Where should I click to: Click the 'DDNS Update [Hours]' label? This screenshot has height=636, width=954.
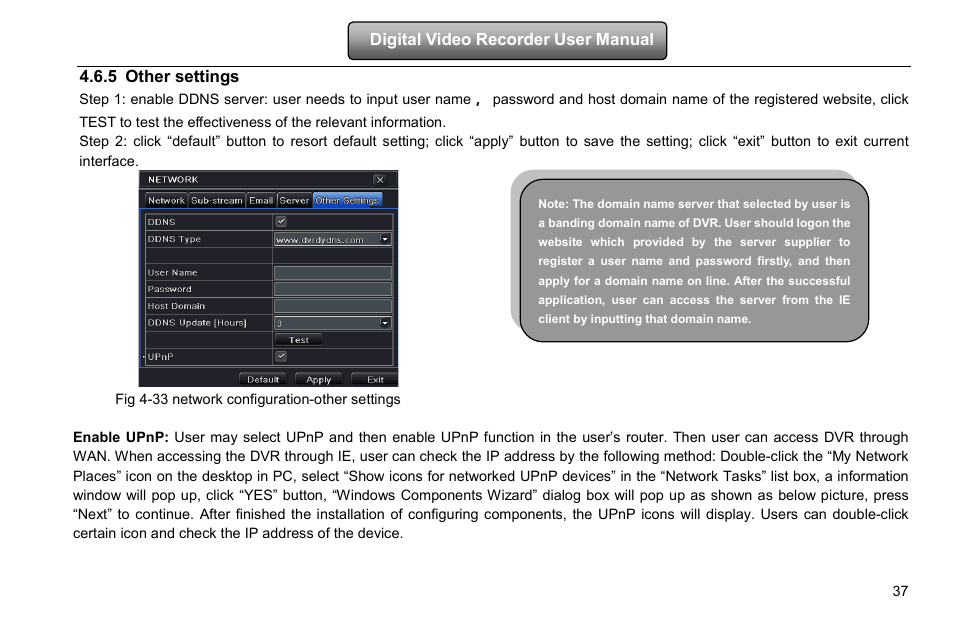[197, 323]
